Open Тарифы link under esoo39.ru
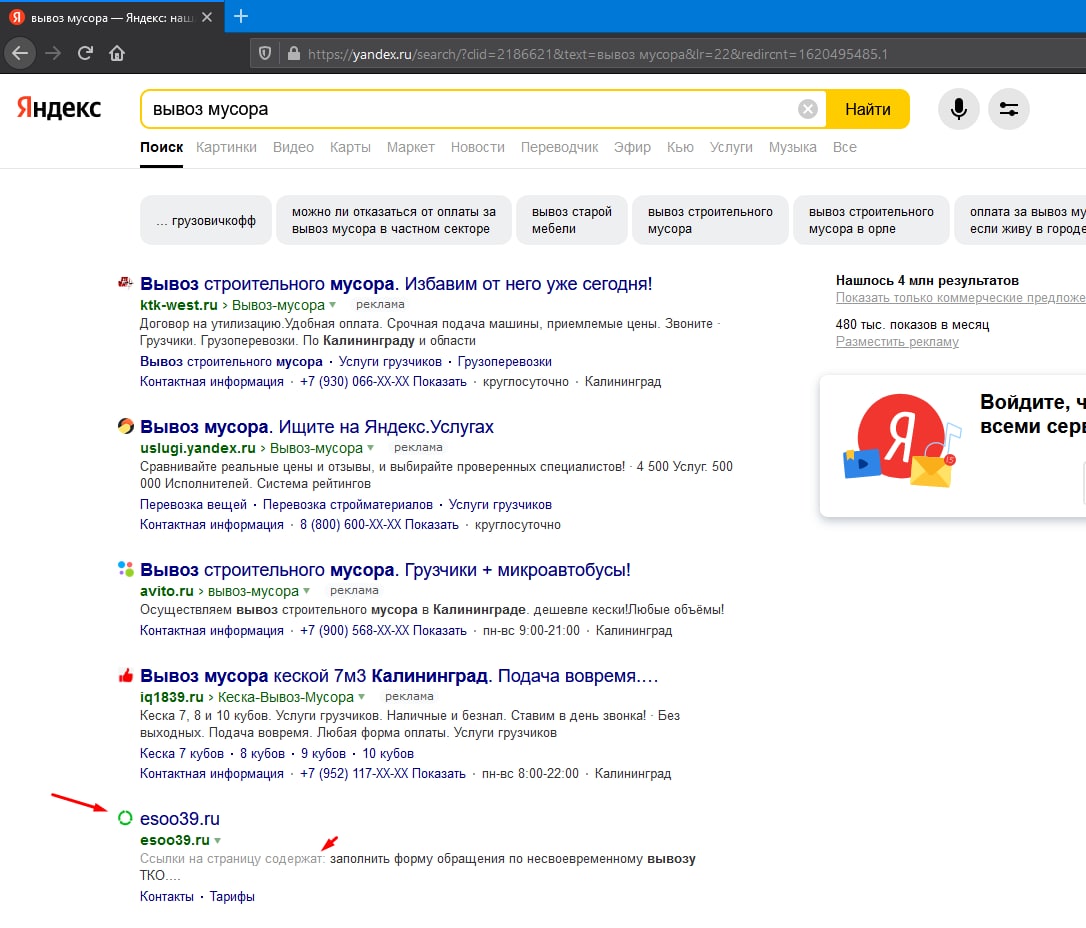 click(232, 896)
